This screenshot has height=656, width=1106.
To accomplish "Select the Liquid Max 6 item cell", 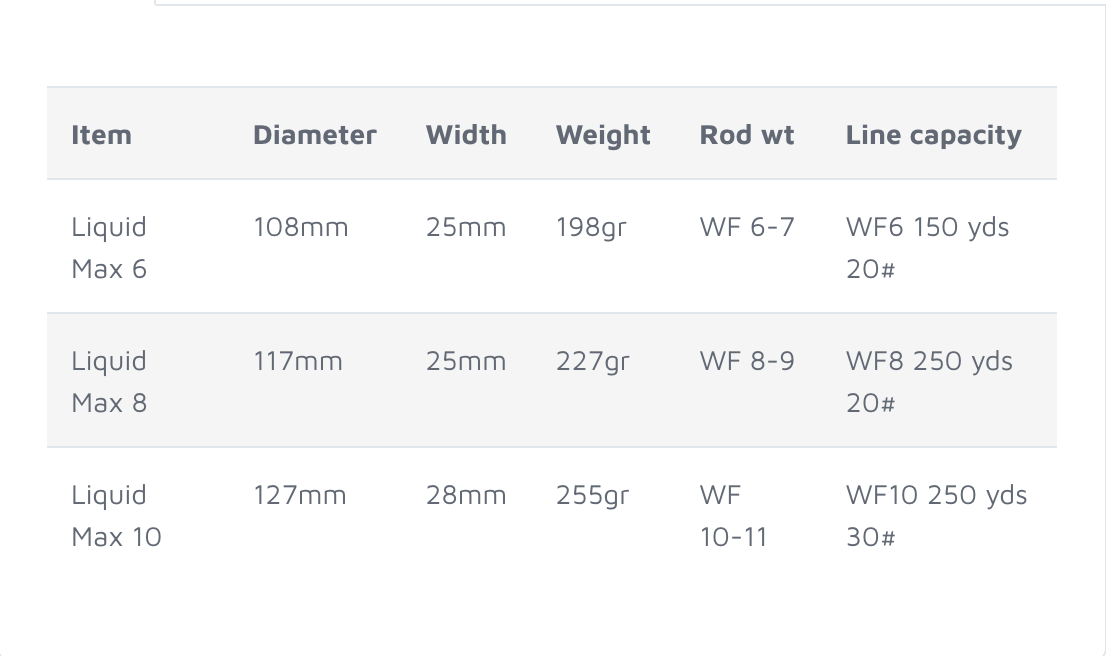I will [109, 248].
